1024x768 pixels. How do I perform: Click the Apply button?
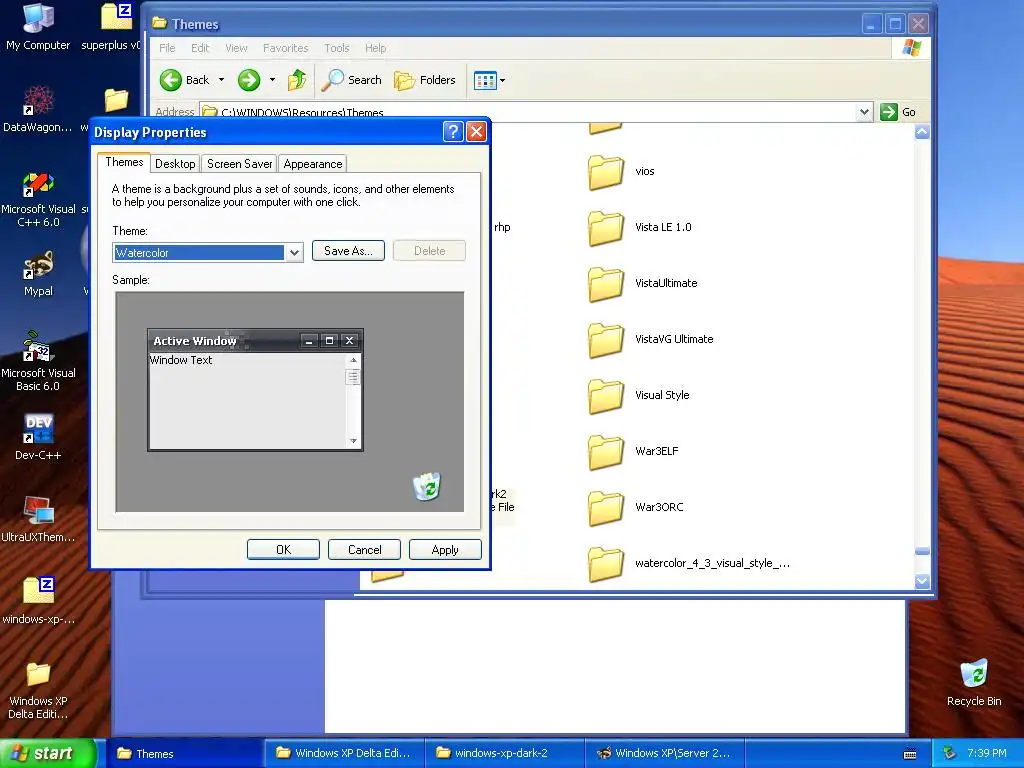[x=445, y=550]
